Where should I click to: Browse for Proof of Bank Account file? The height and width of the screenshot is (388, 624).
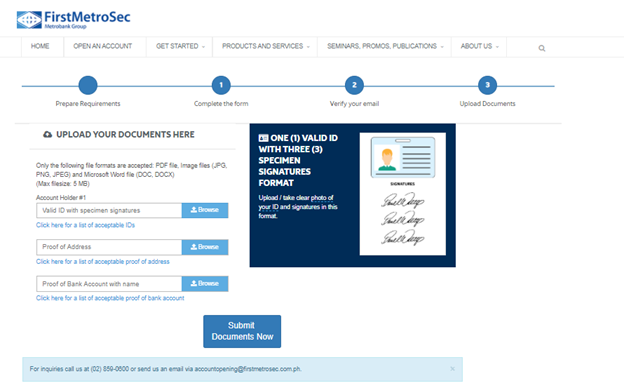[x=205, y=284]
